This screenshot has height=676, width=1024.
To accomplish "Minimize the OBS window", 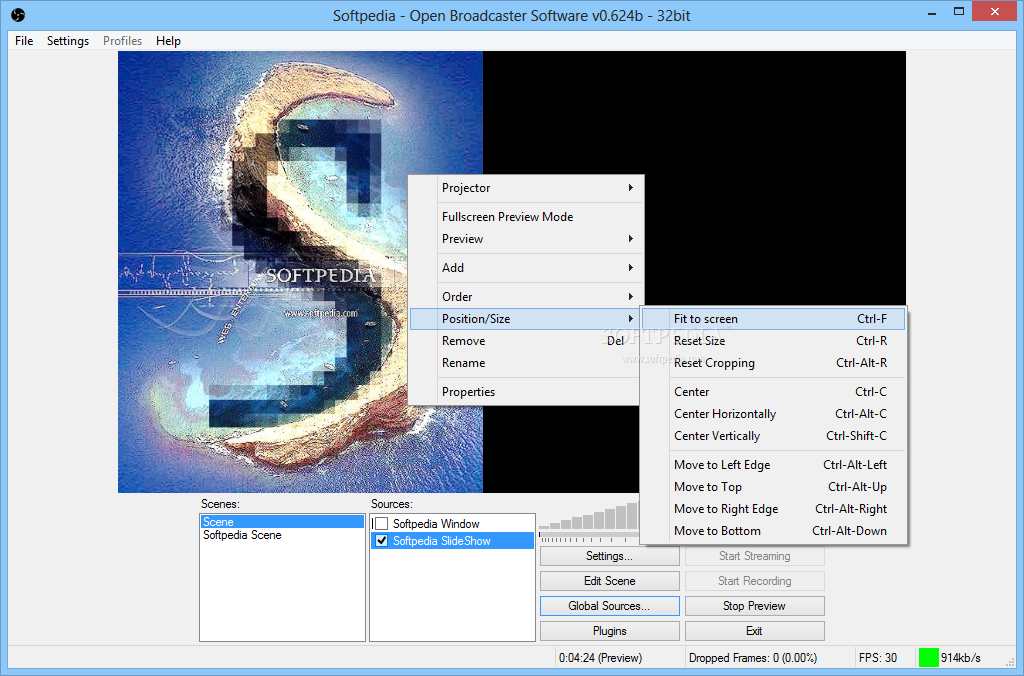I will coord(932,12).
